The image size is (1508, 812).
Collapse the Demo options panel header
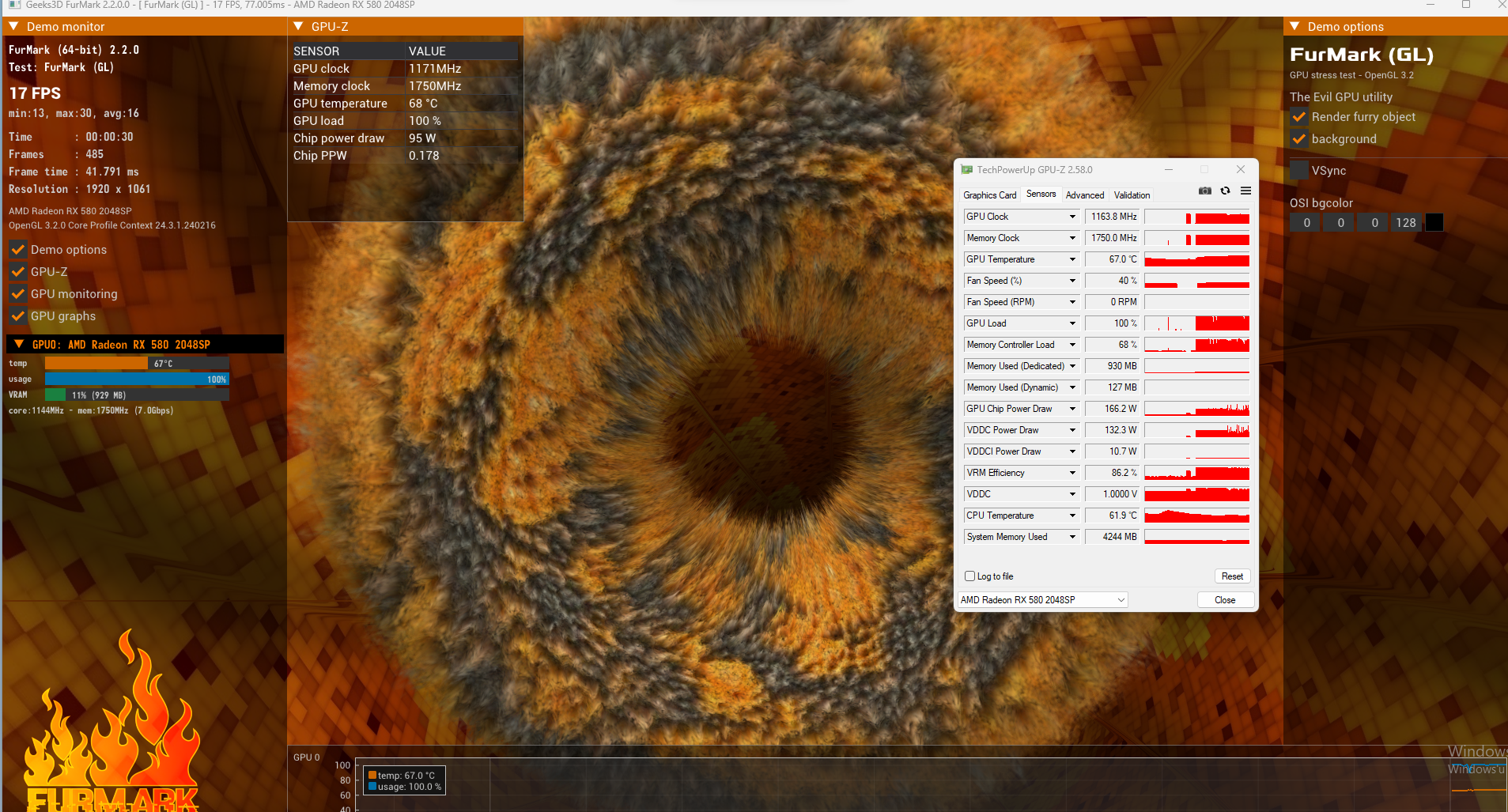[x=1294, y=26]
